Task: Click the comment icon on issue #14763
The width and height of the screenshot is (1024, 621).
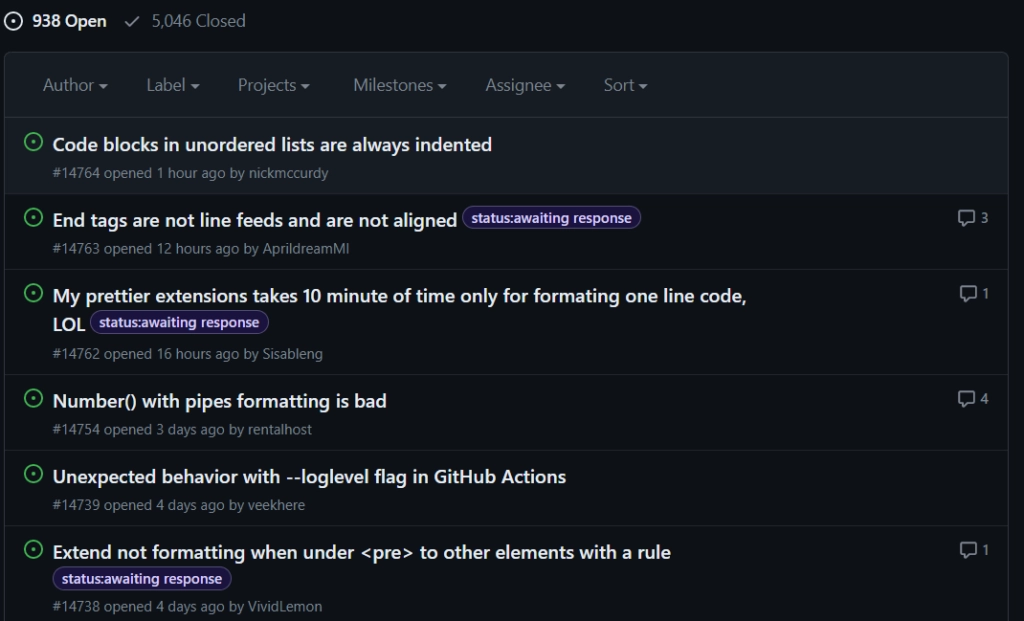Action: point(966,218)
